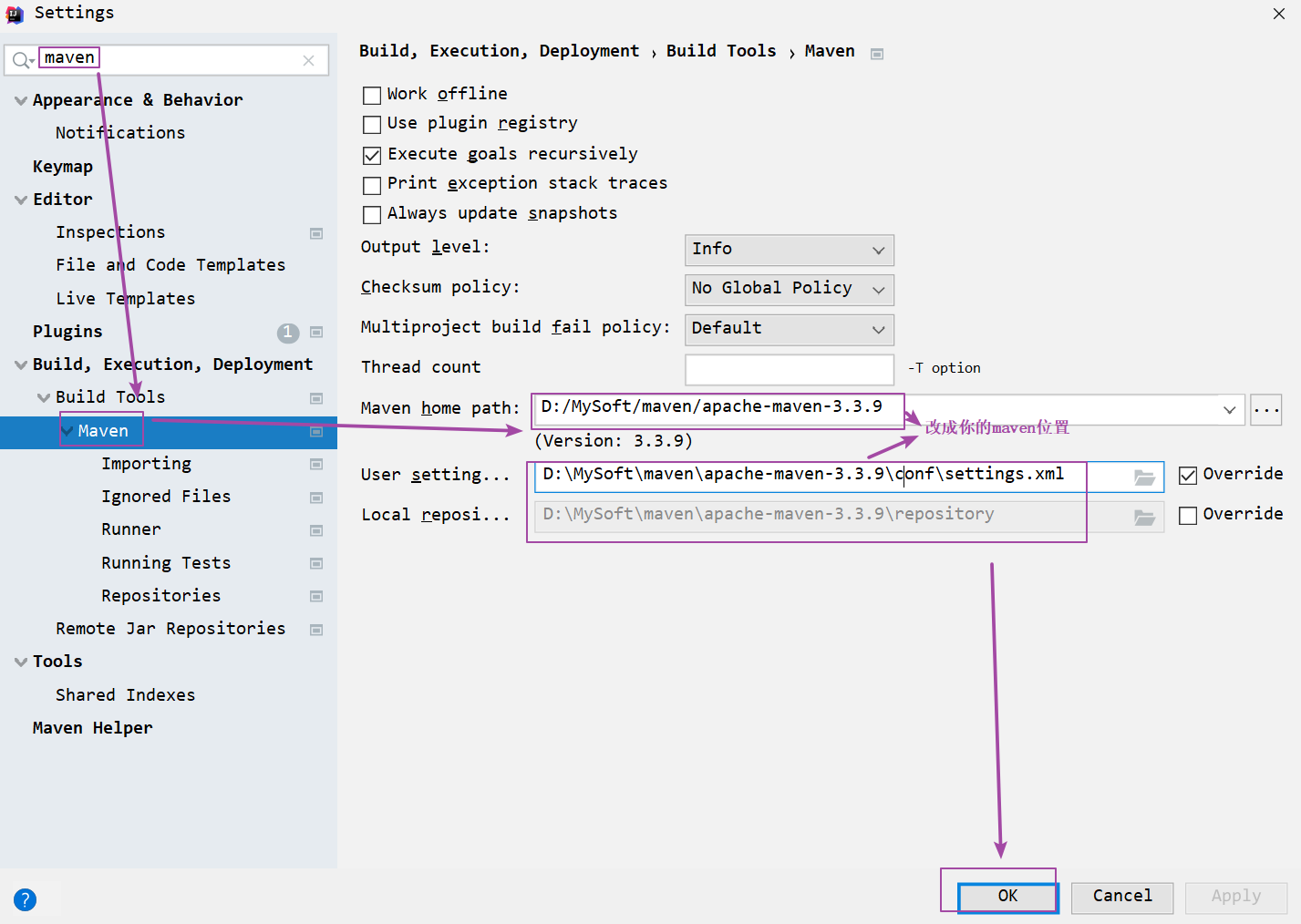The height and width of the screenshot is (924, 1301).
Task: Select Running Tests under Maven
Action: tap(166, 563)
